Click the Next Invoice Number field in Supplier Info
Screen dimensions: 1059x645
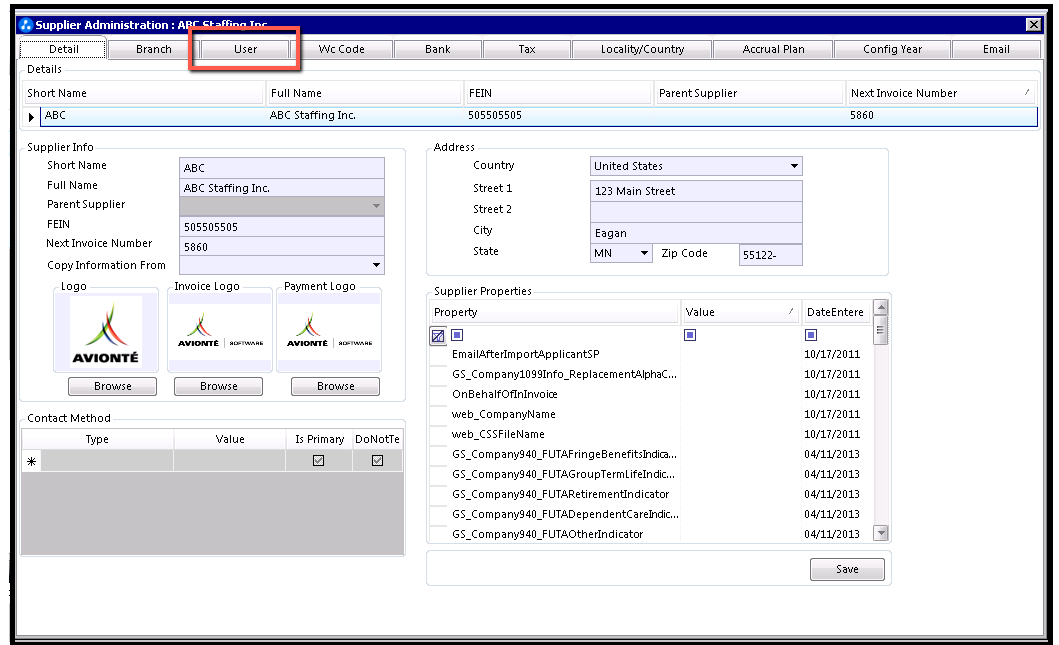(x=282, y=247)
